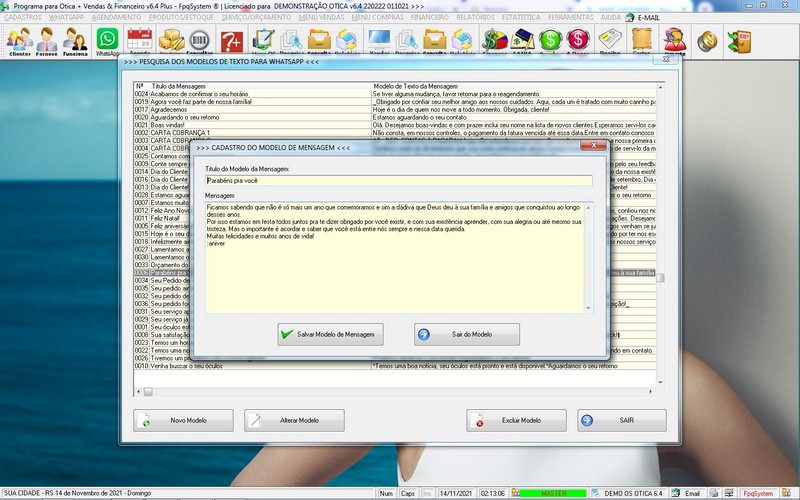Select row 0024 Acabamos de confirmar o seu horário
800x500 pixels.
394,94
